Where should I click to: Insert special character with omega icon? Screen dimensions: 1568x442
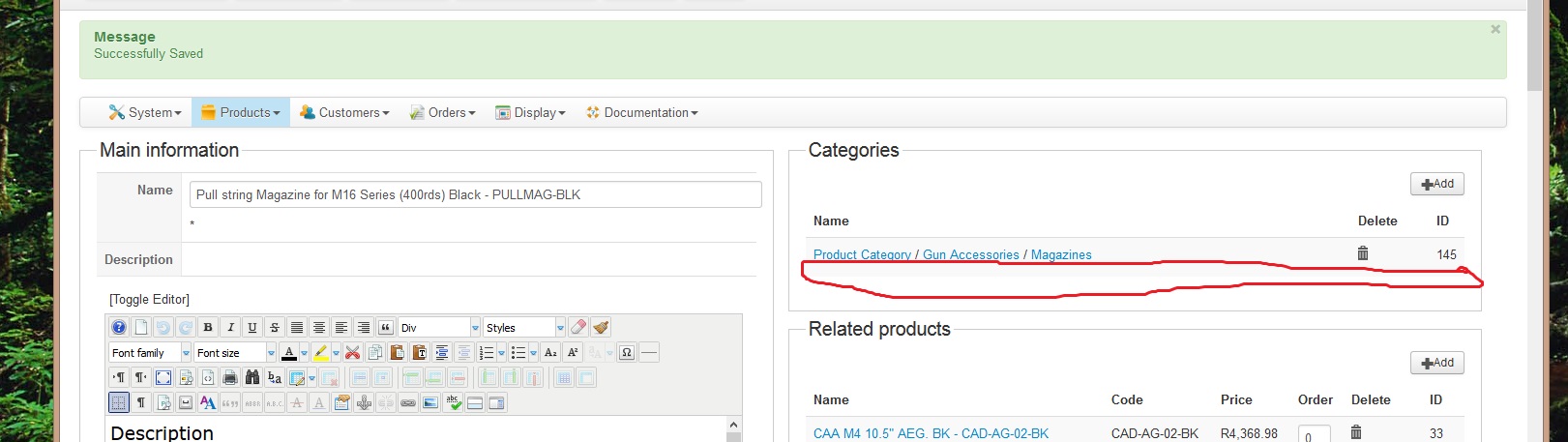pyautogui.click(x=627, y=353)
